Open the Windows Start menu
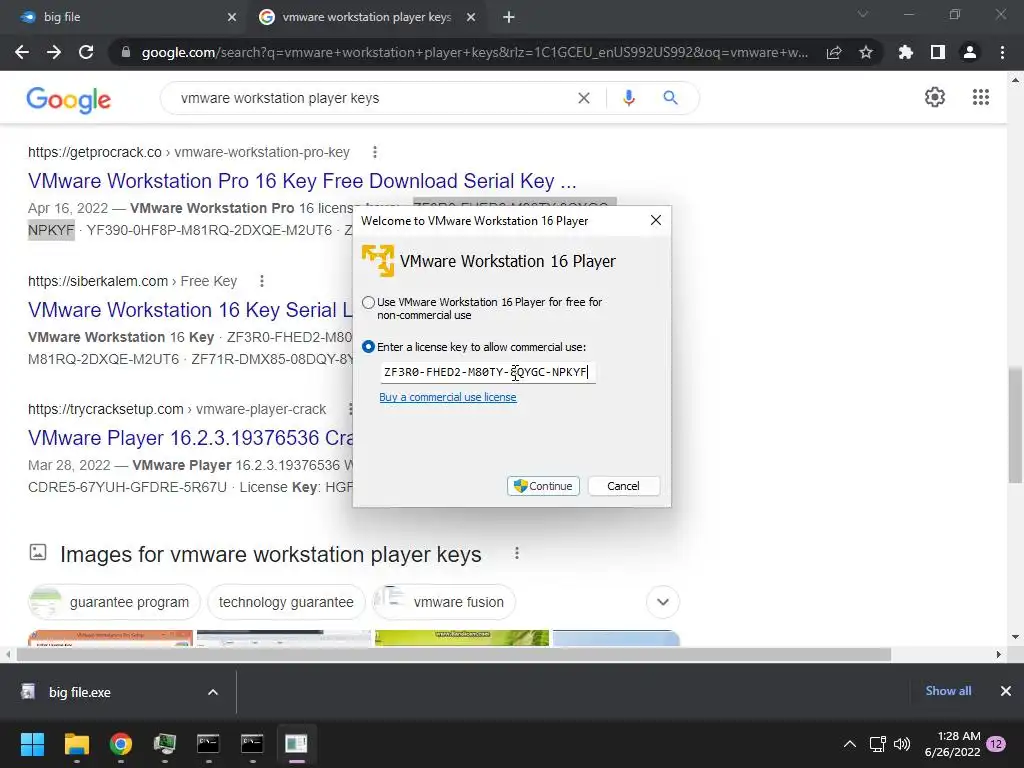 click(32, 744)
